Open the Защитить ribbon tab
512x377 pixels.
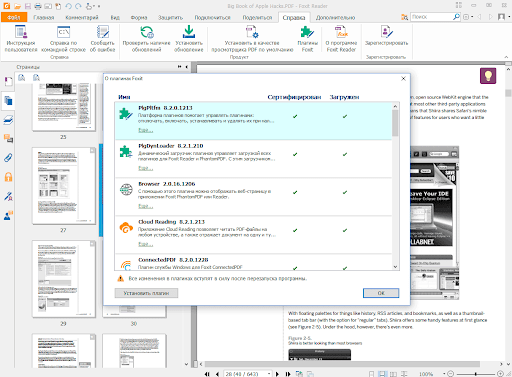[x=170, y=17]
